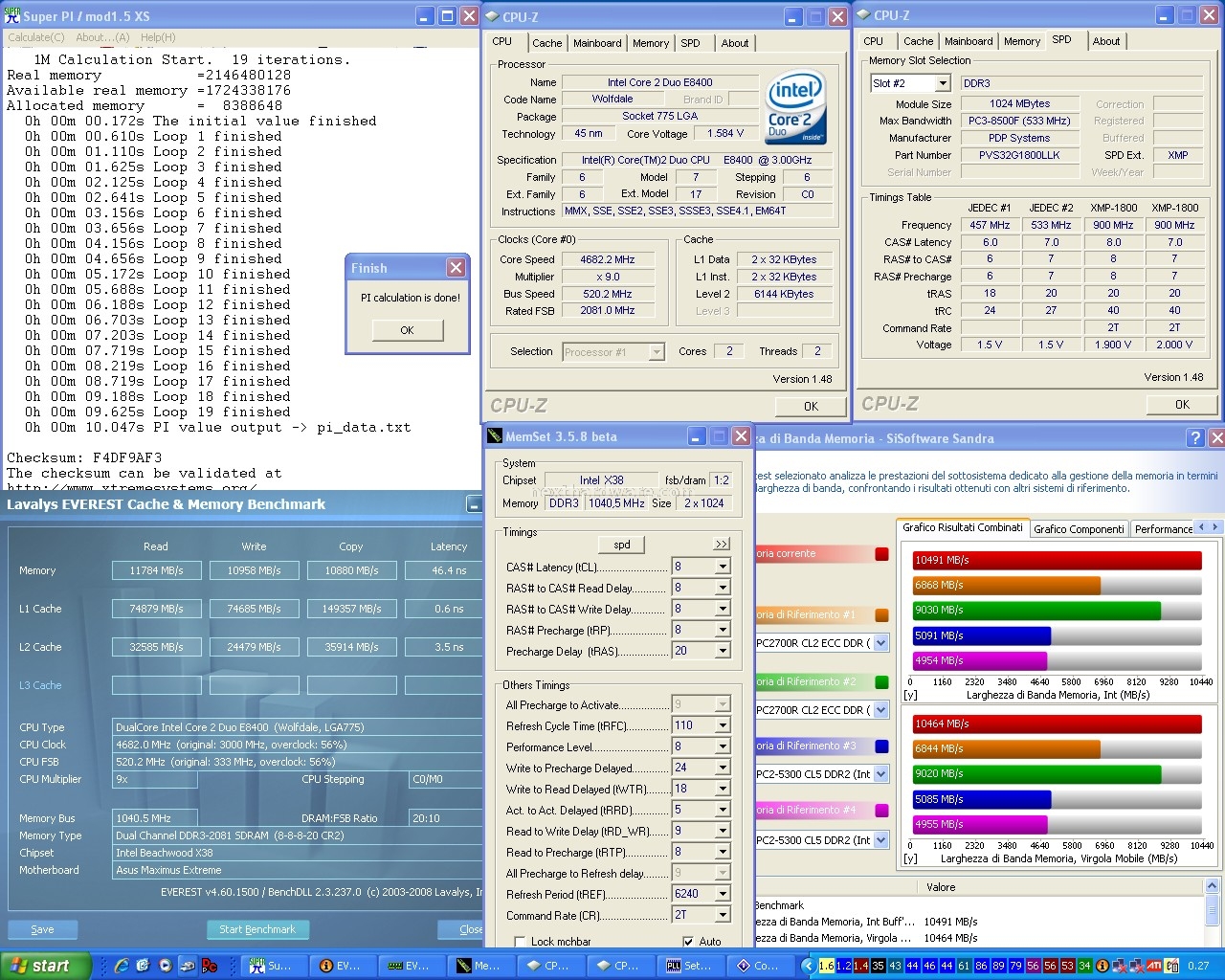Click the Save button in EVEREST
The height and width of the screenshot is (980, 1225).
[x=42, y=929]
